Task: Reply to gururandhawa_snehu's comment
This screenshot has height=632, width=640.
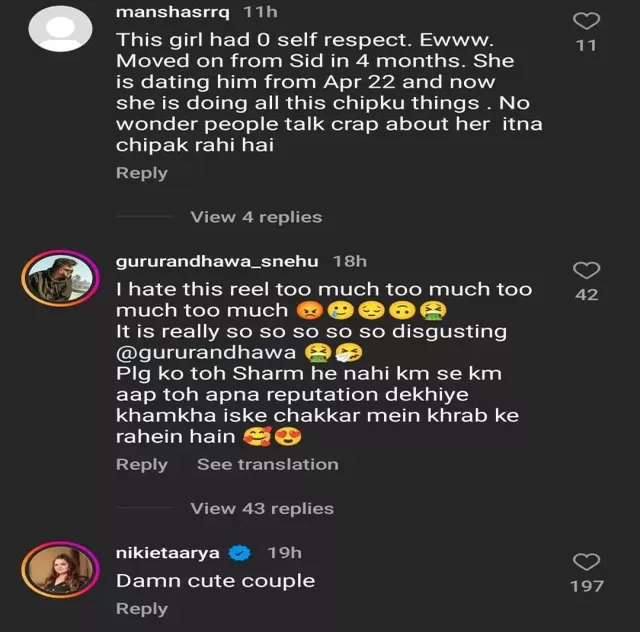Action: pos(142,465)
